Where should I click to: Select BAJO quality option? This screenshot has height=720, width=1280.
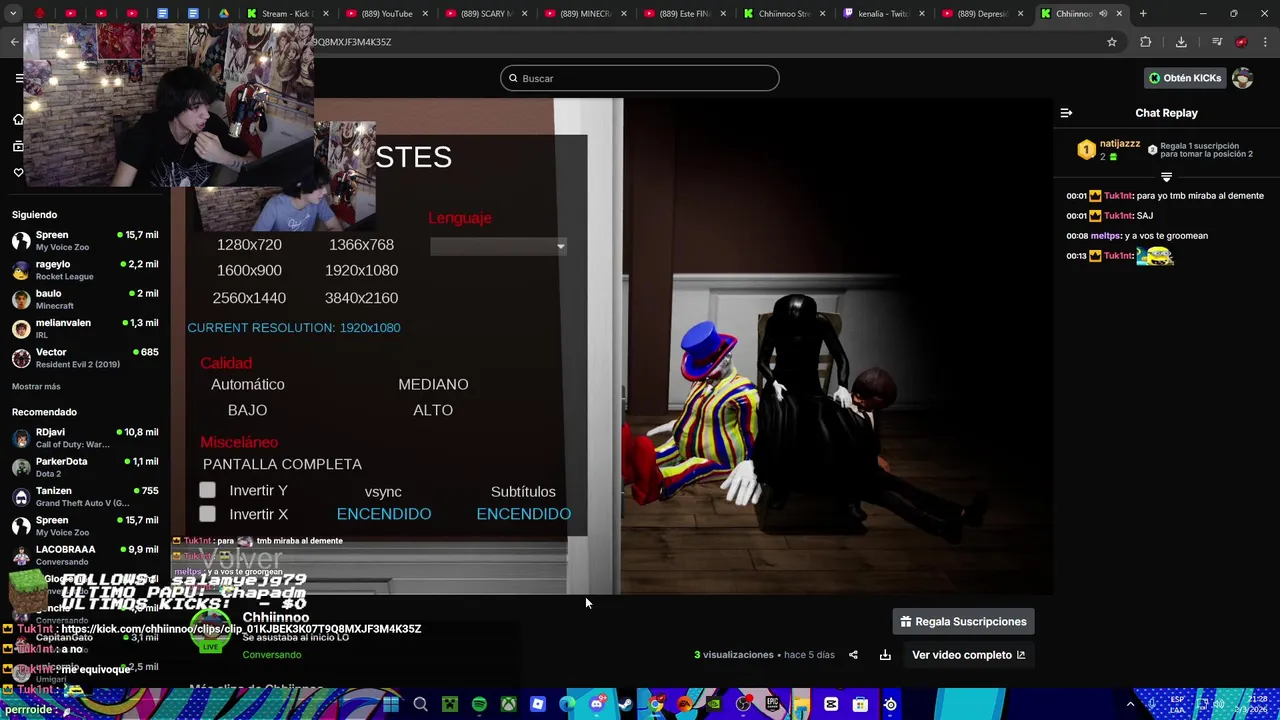247,410
